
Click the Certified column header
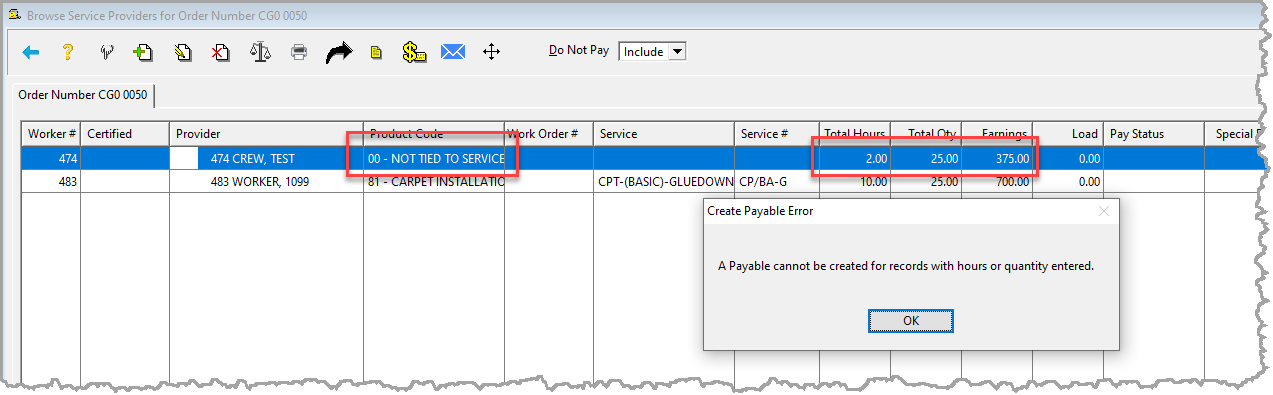point(125,134)
